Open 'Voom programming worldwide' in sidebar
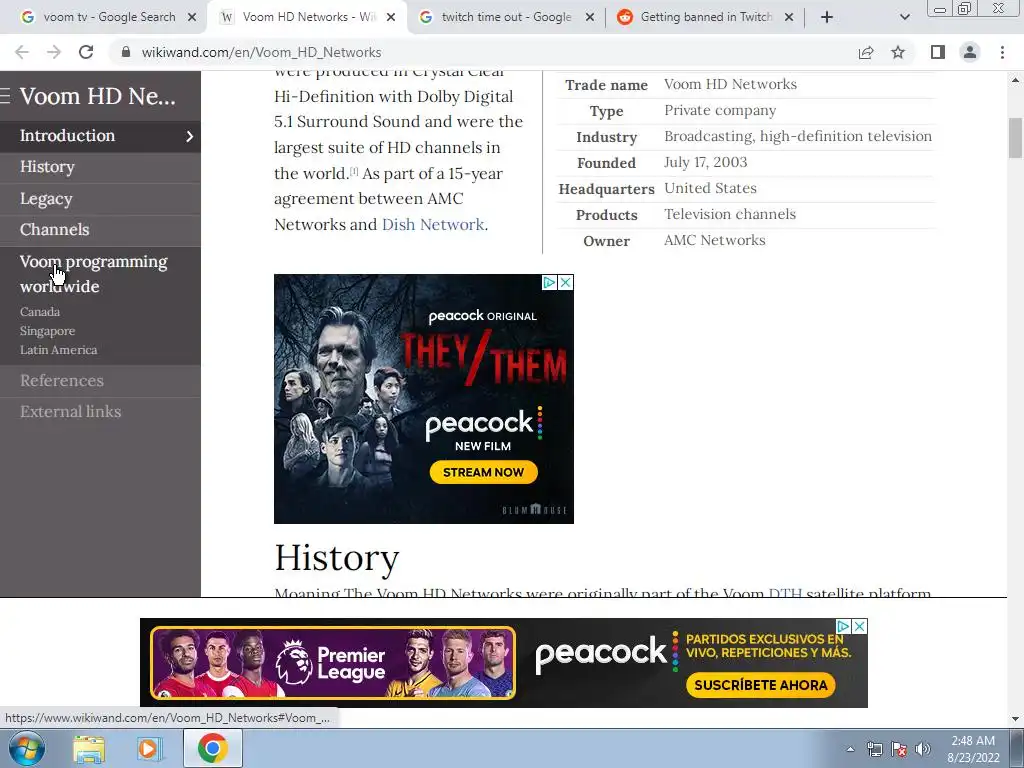 (x=93, y=274)
